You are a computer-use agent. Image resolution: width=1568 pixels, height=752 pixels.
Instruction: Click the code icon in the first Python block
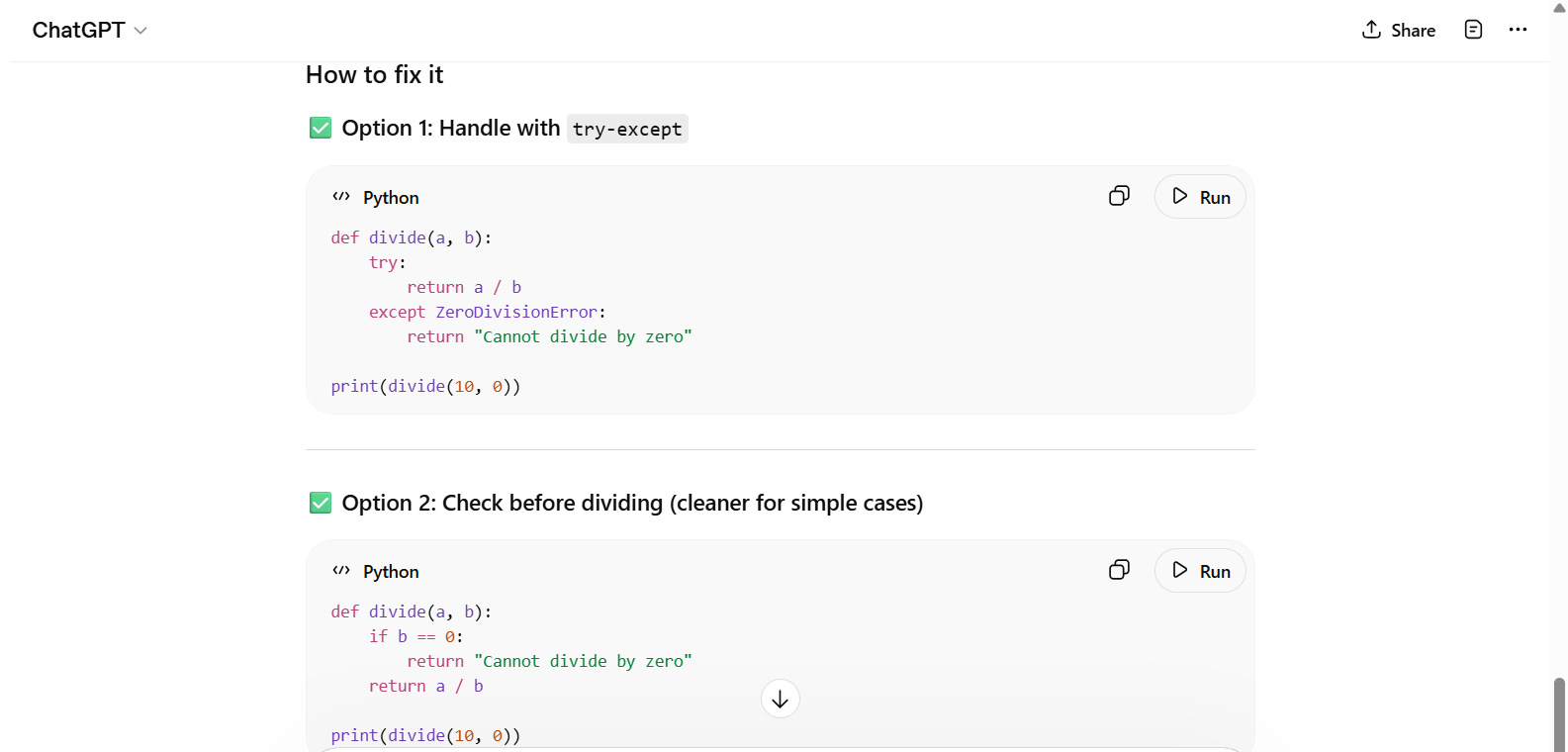[x=341, y=197]
